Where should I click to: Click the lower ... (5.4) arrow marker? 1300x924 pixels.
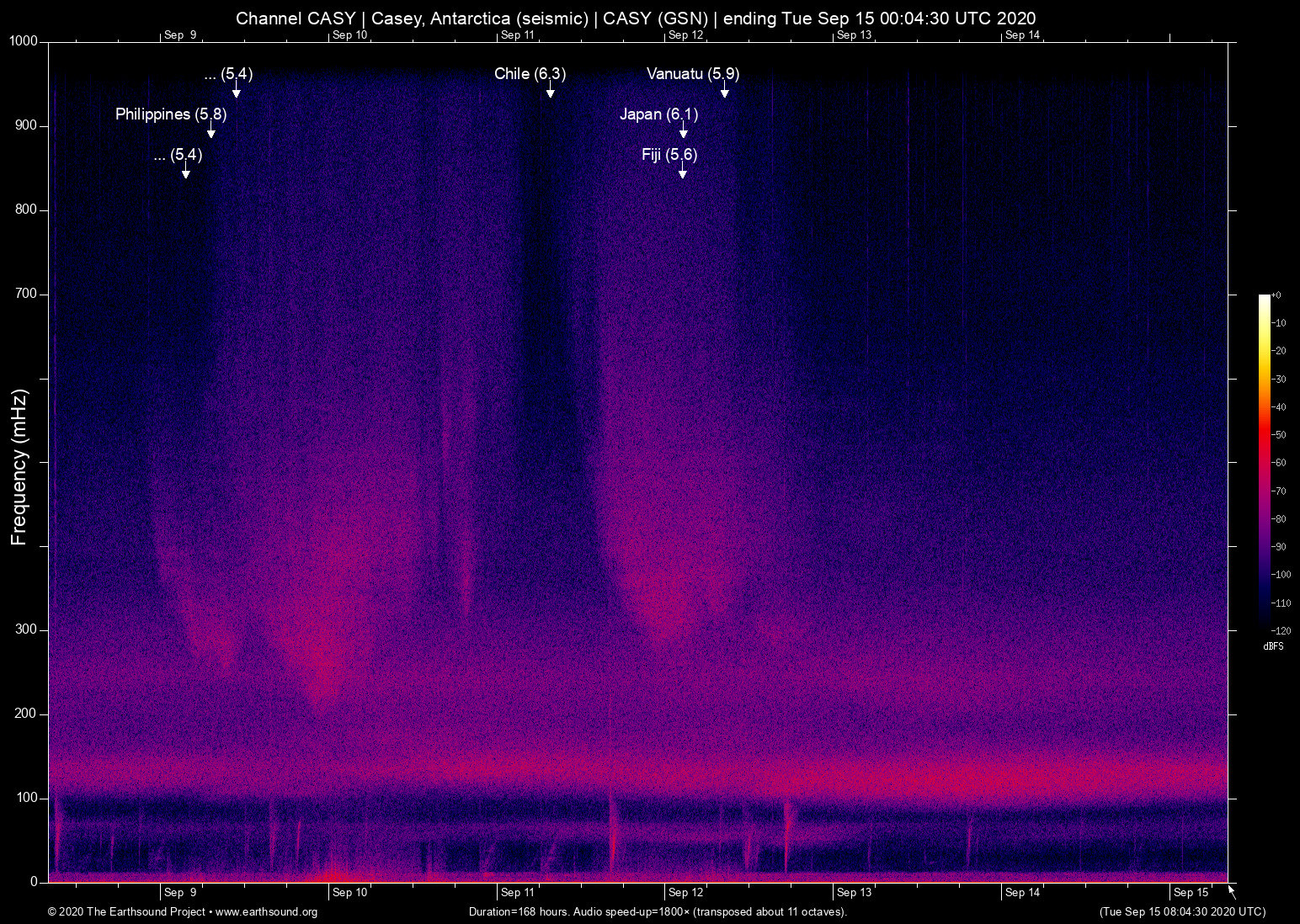coord(184,172)
